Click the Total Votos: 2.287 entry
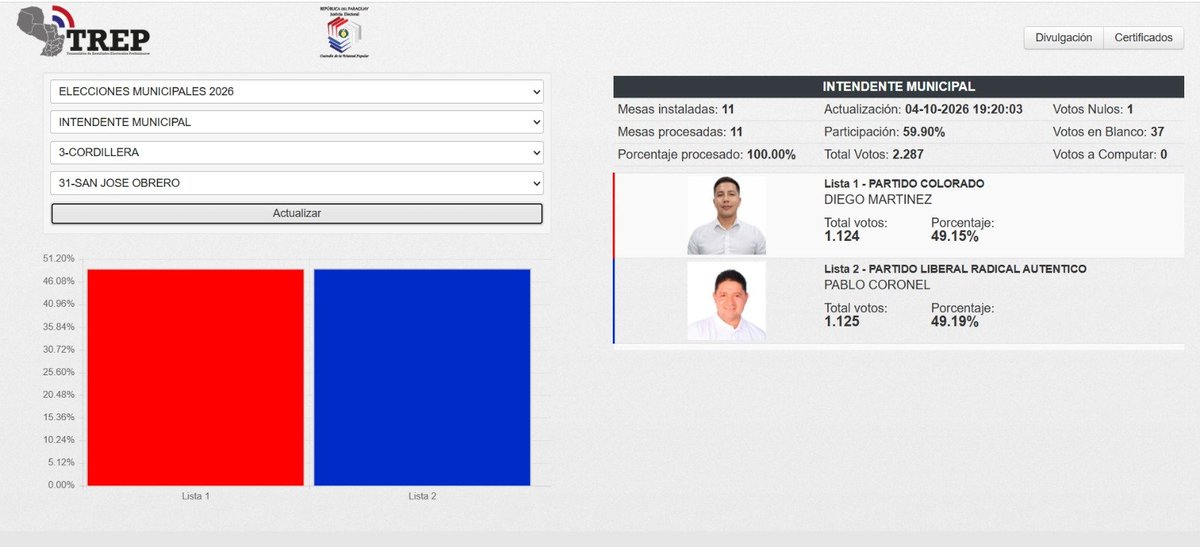This screenshot has width=1200, height=547. click(x=874, y=155)
